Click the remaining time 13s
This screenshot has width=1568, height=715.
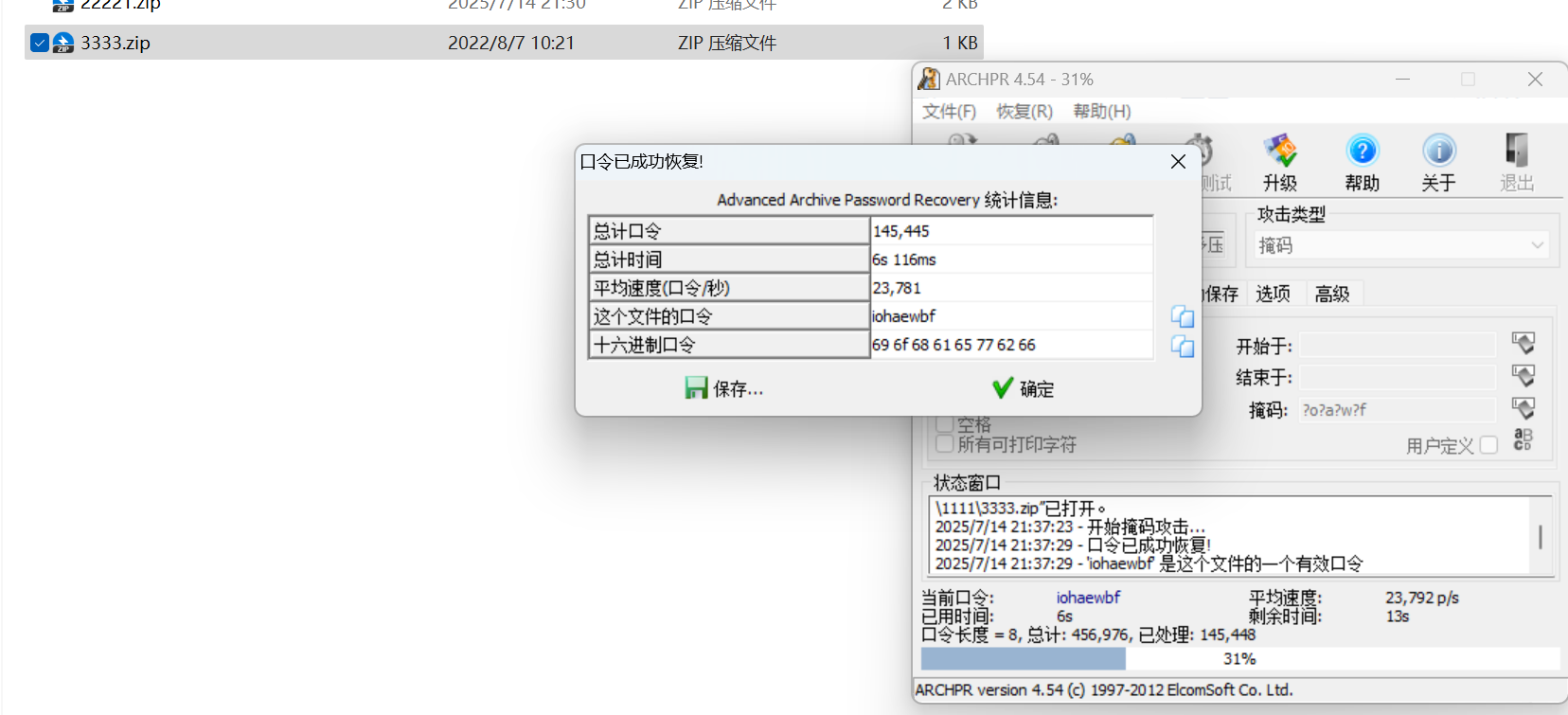(x=1398, y=617)
